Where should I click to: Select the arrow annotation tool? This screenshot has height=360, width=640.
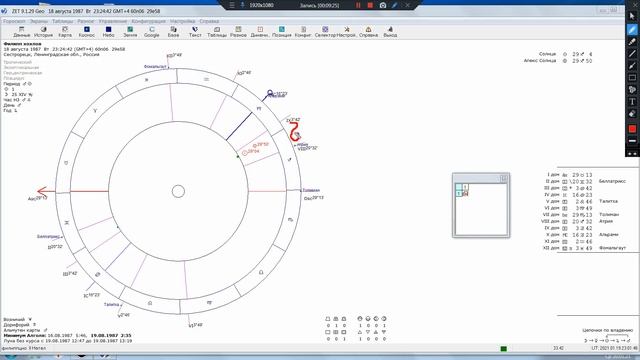tap(632, 66)
